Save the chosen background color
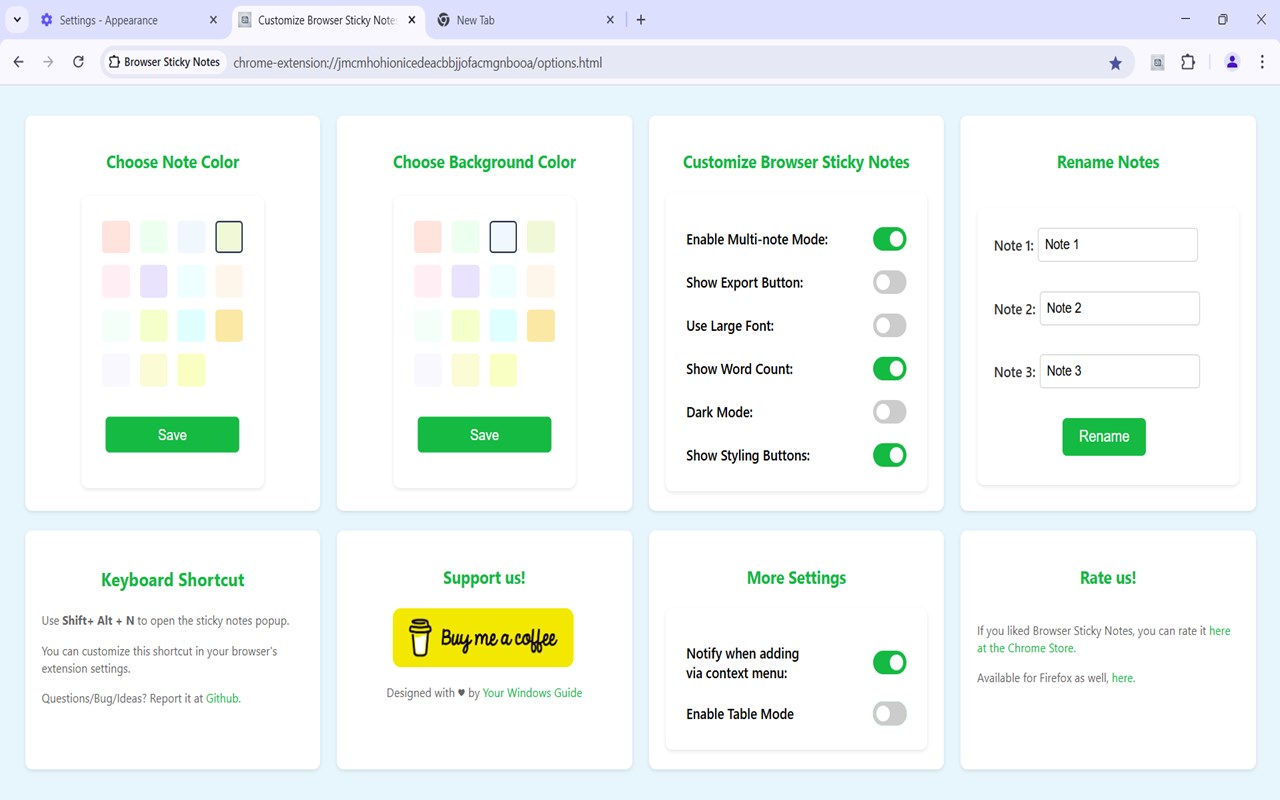 click(x=484, y=435)
